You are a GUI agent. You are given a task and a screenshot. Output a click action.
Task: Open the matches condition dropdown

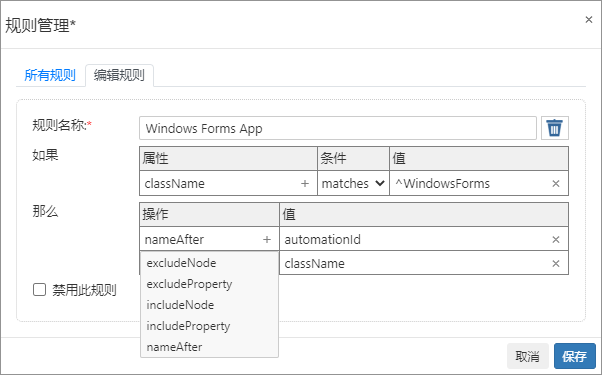(x=353, y=183)
